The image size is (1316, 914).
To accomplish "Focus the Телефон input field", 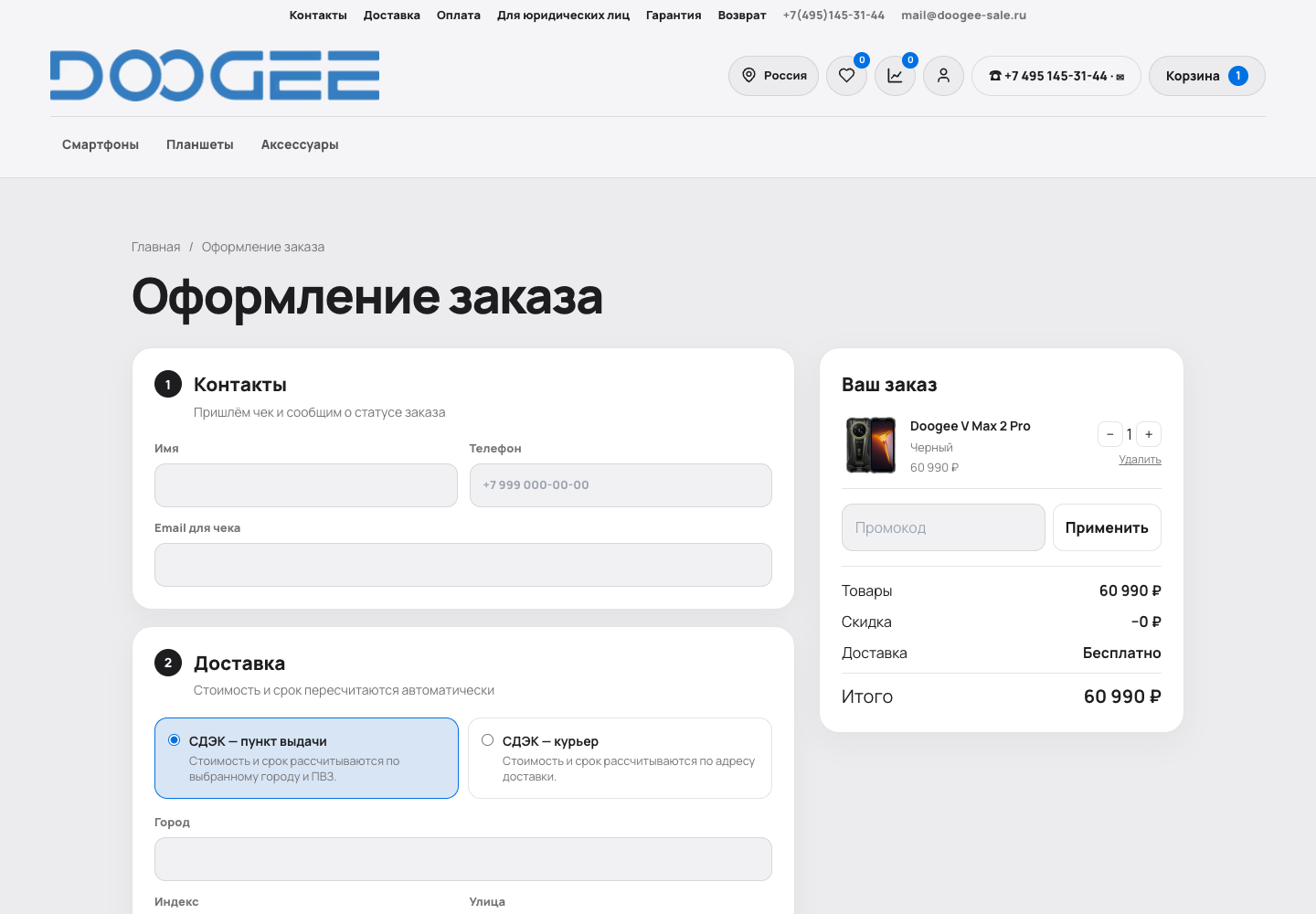I will coord(621,485).
